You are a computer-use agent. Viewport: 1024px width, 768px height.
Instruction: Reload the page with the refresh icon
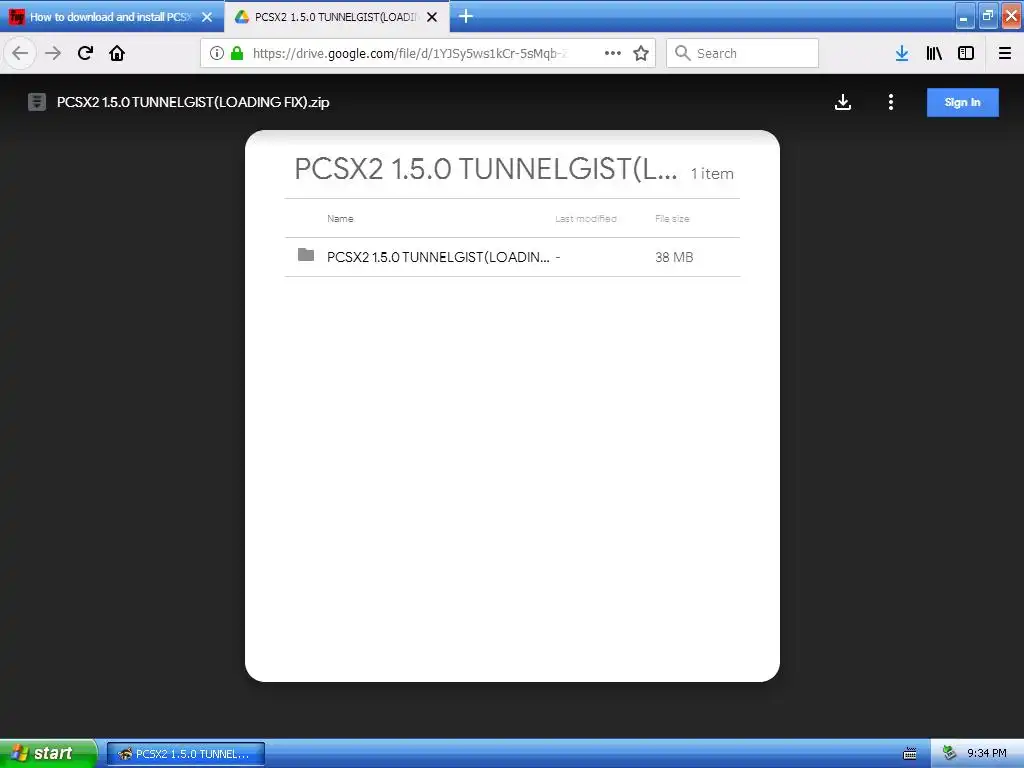pos(85,54)
